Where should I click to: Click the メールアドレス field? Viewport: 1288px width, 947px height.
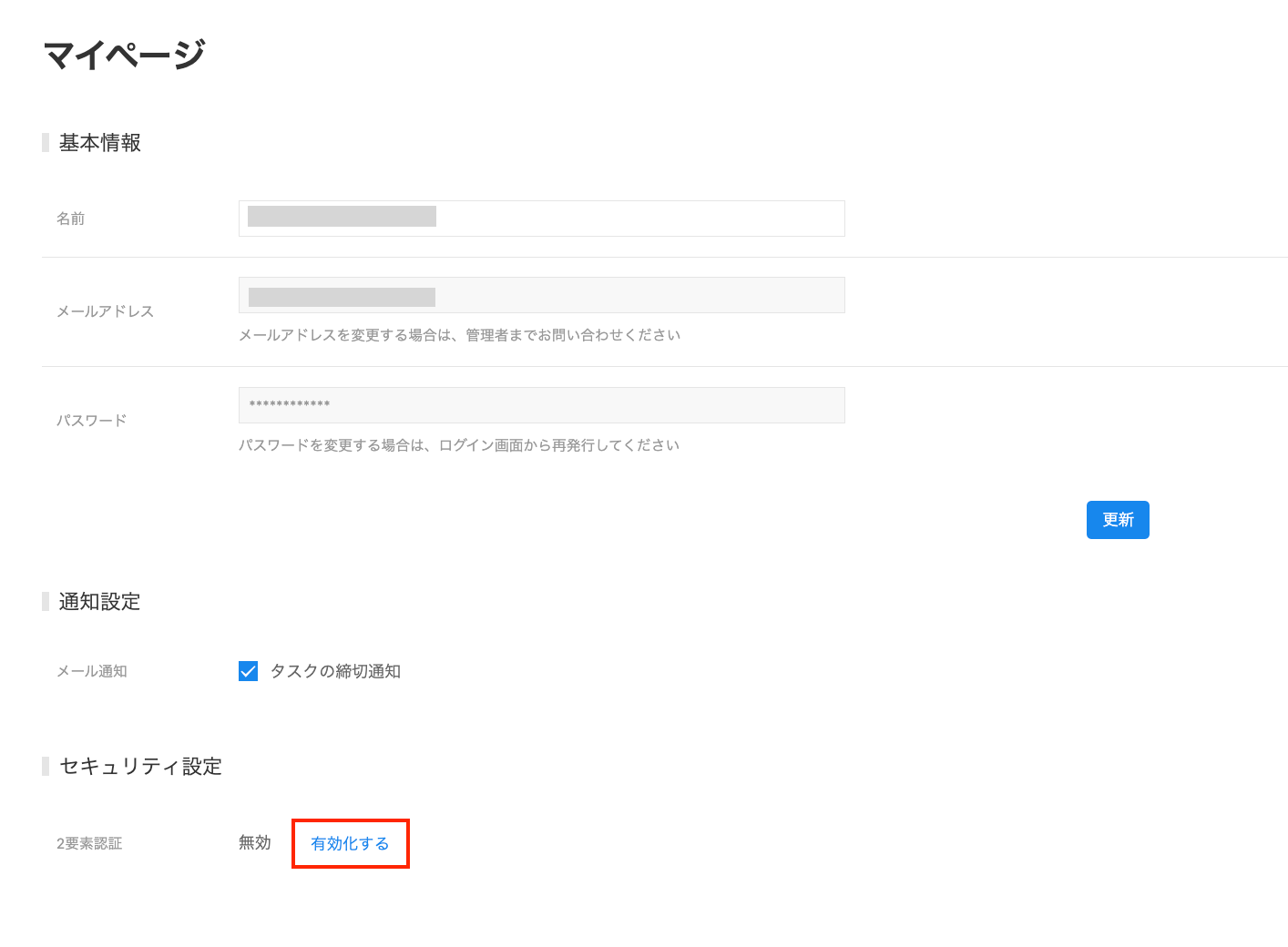tap(541, 295)
